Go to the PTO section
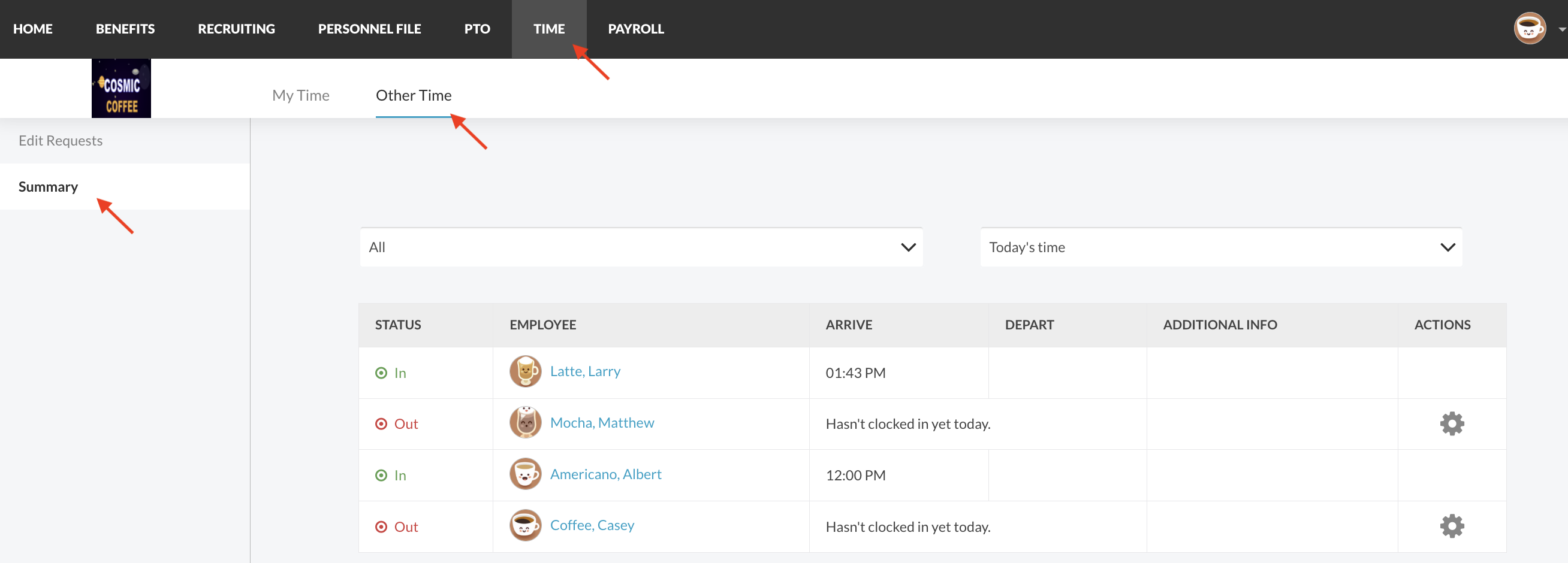 [477, 29]
